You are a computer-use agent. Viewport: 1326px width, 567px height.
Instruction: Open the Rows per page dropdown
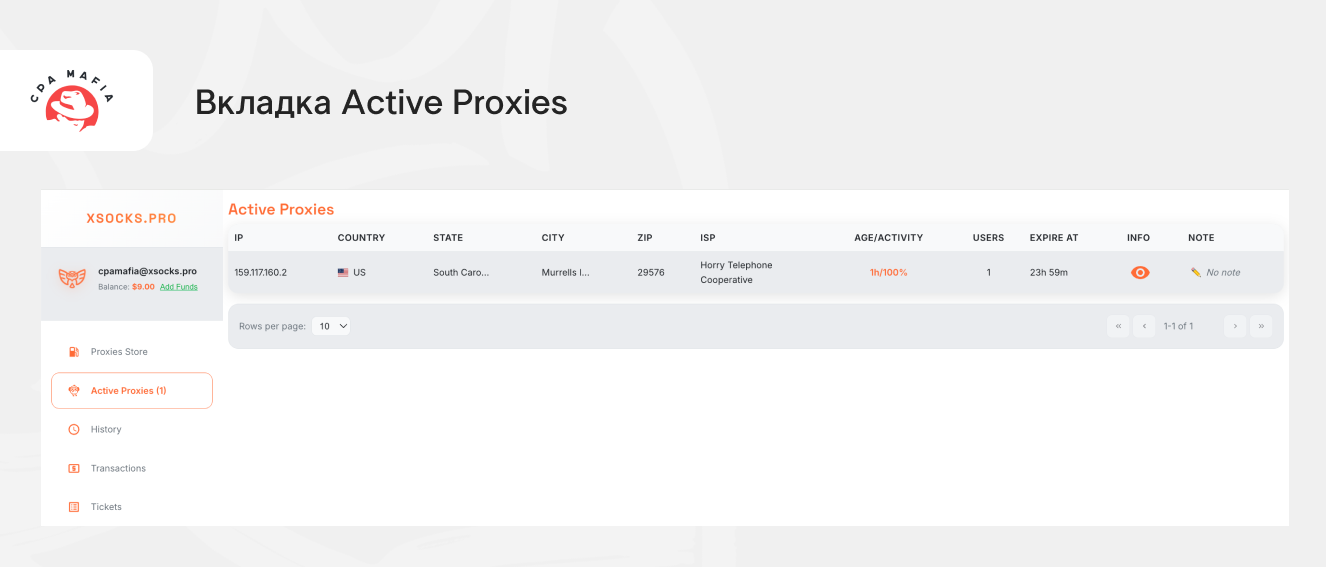tap(331, 326)
